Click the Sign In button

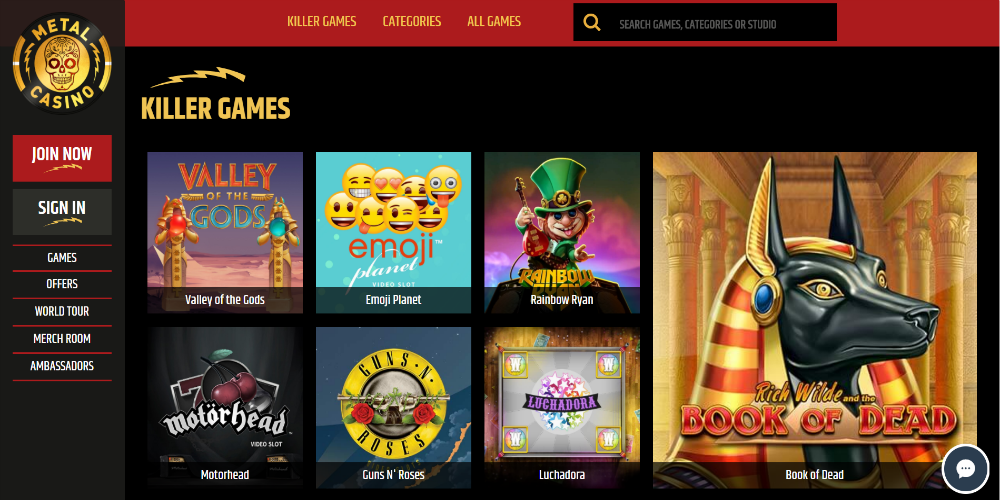pos(62,212)
